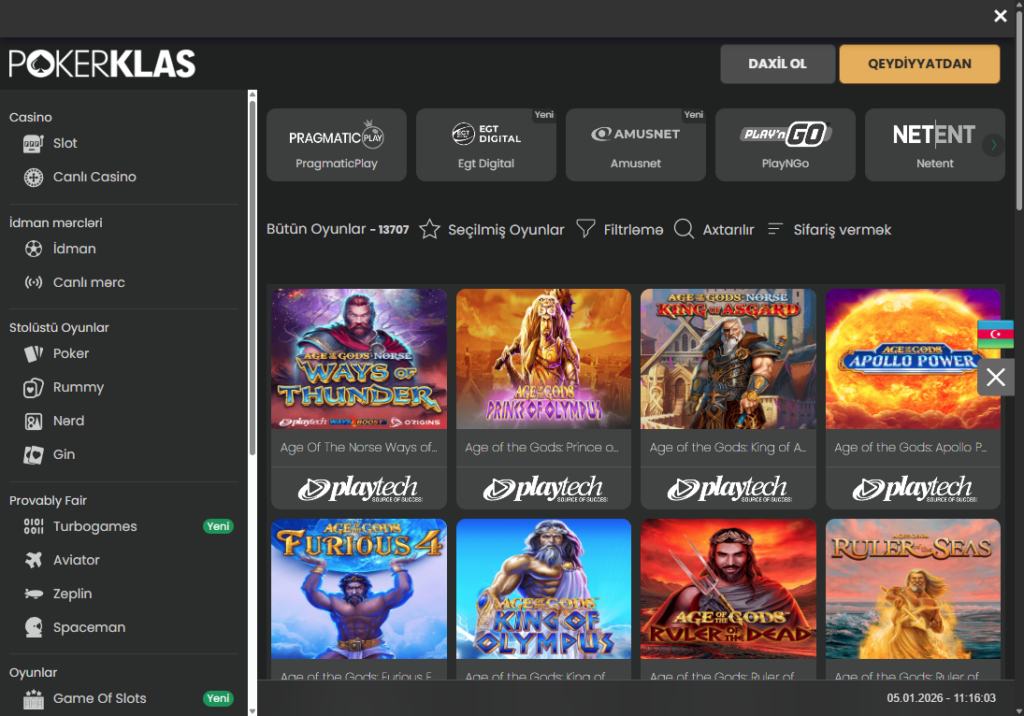This screenshot has height=716, width=1024.
Task: Select the İdman soccer ball icon
Action: (x=34, y=249)
